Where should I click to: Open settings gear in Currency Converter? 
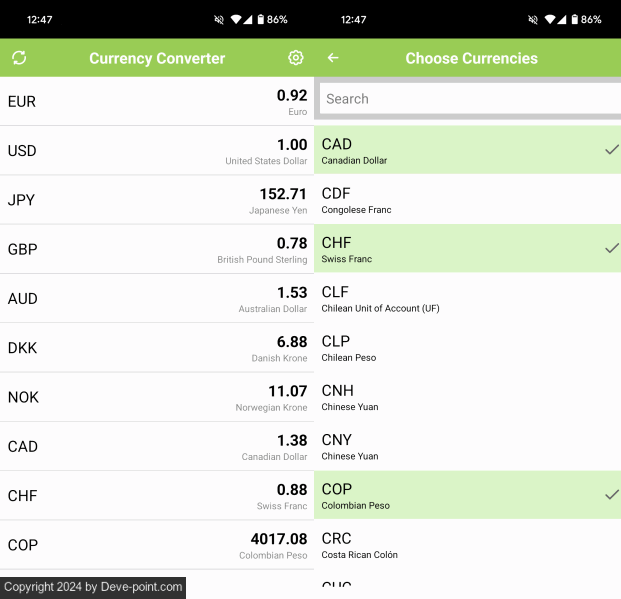(x=295, y=58)
